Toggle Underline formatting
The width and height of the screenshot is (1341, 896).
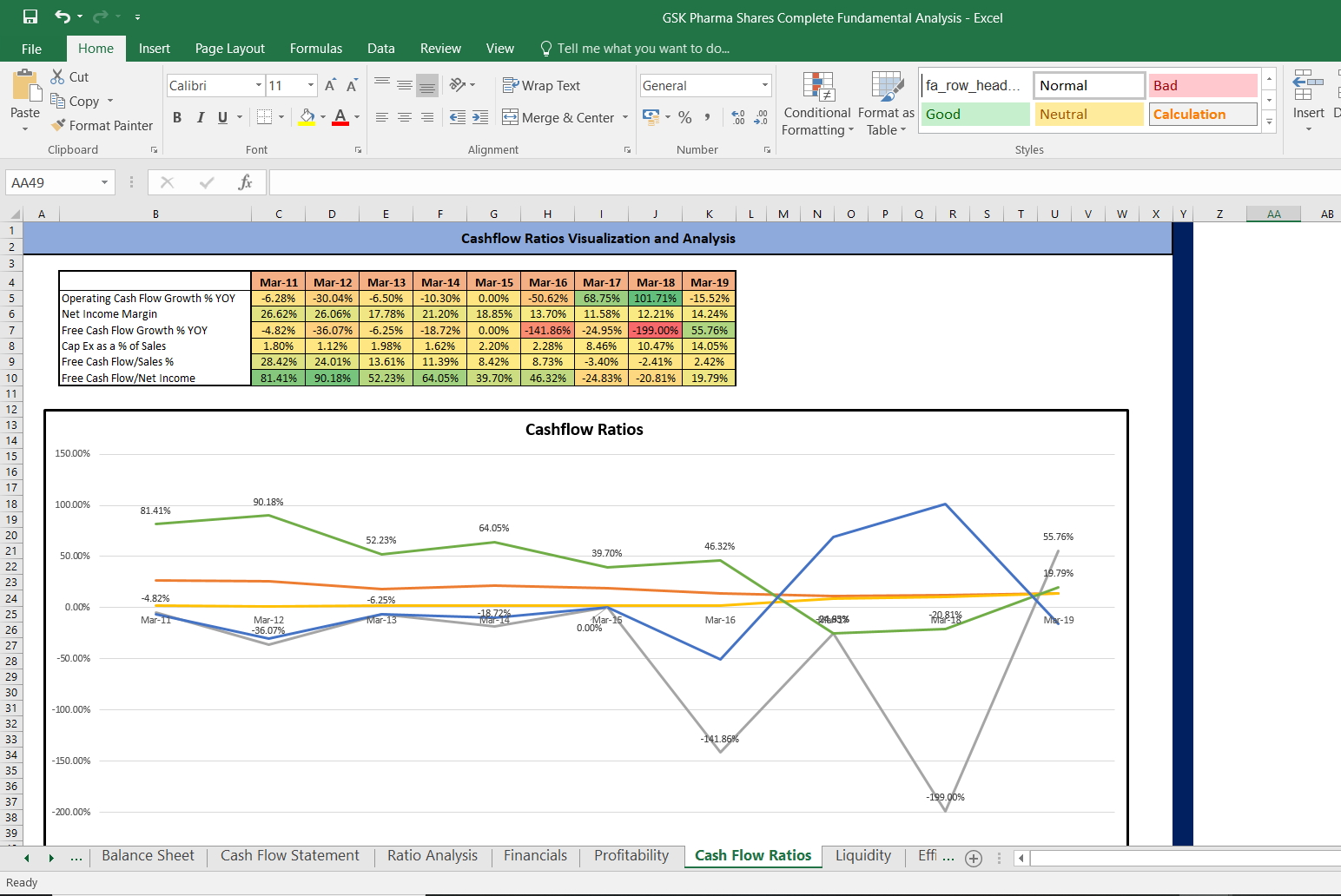(223, 117)
